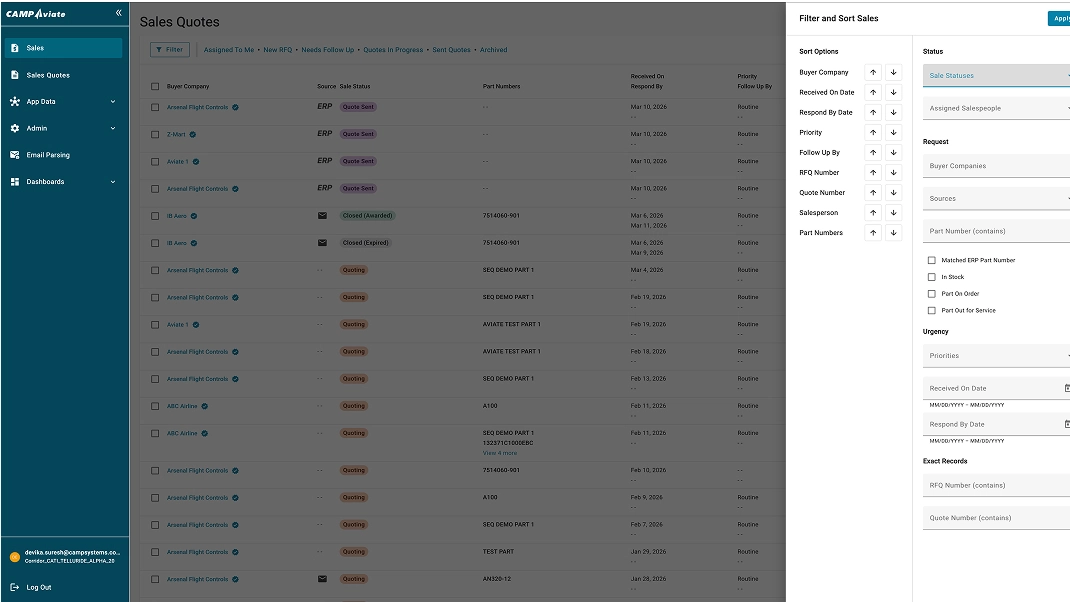This screenshot has height=602, width=1070.
Task: Expand the App Data menu chevron
Action: (x=113, y=102)
